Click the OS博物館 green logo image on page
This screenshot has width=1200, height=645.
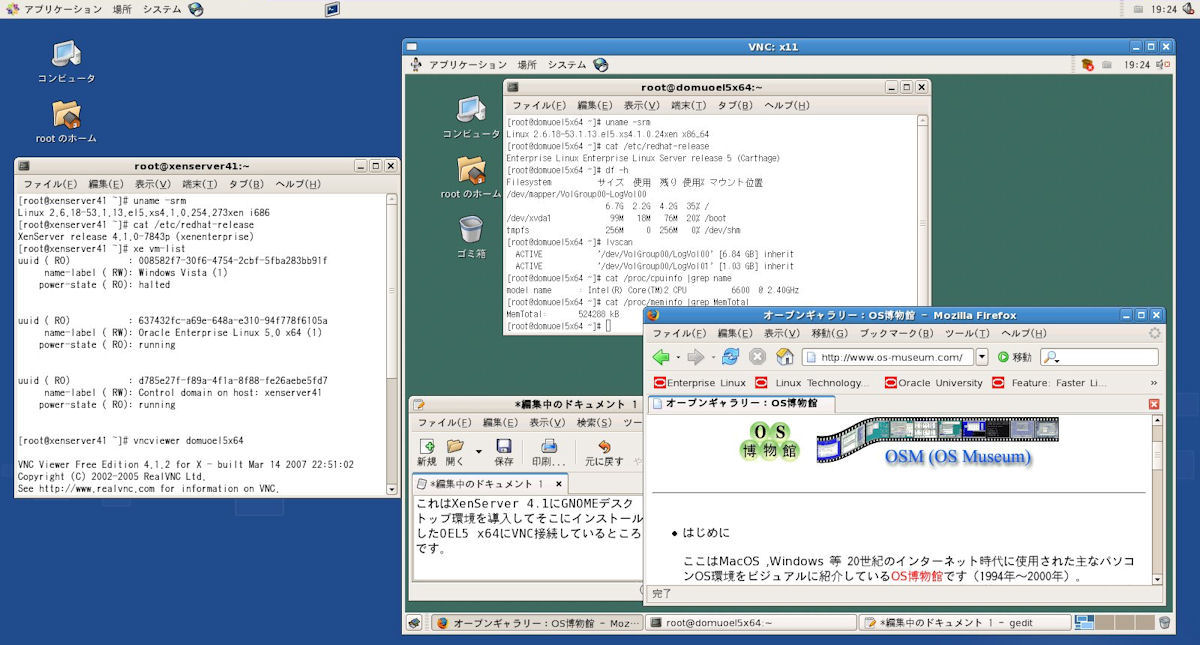770,441
